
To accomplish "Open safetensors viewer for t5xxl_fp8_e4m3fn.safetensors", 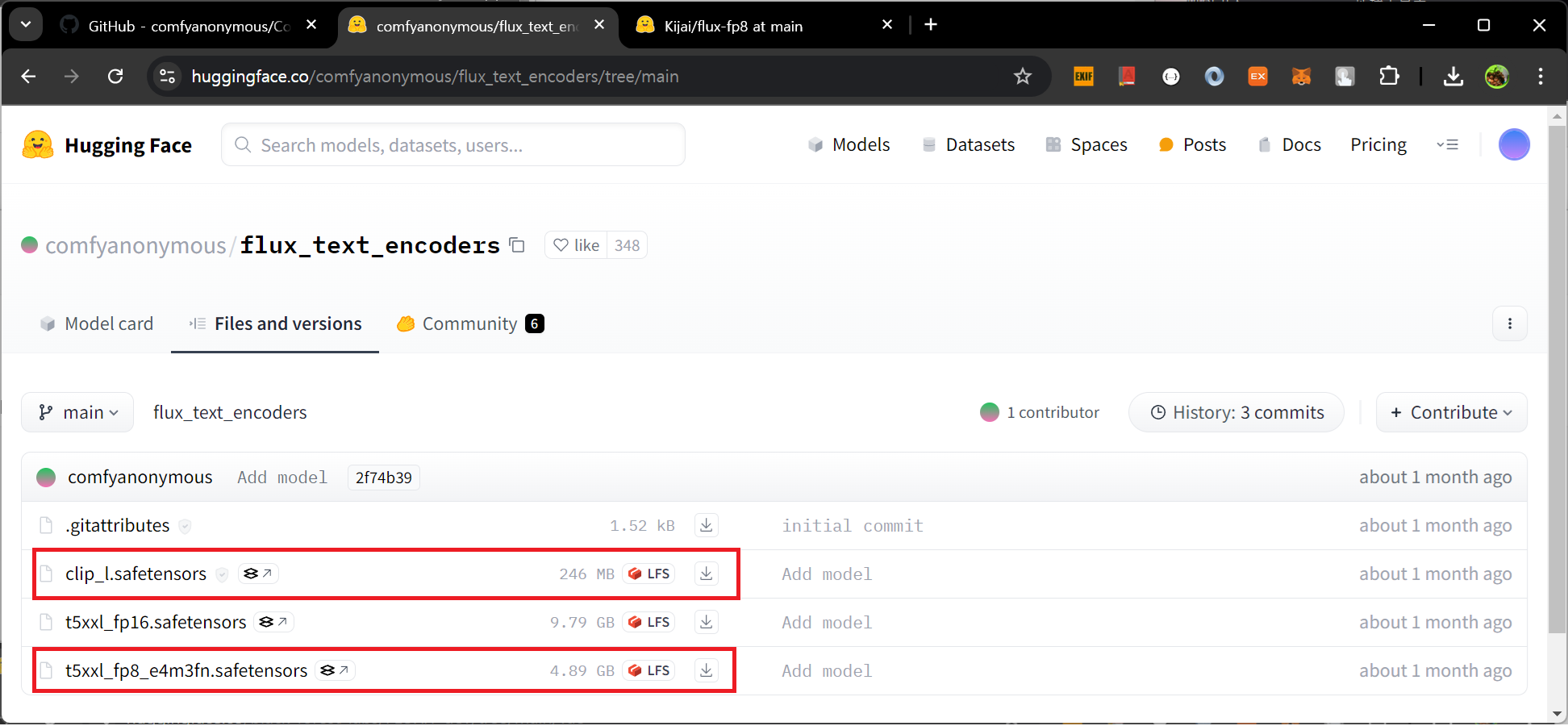I will coord(335,671).
